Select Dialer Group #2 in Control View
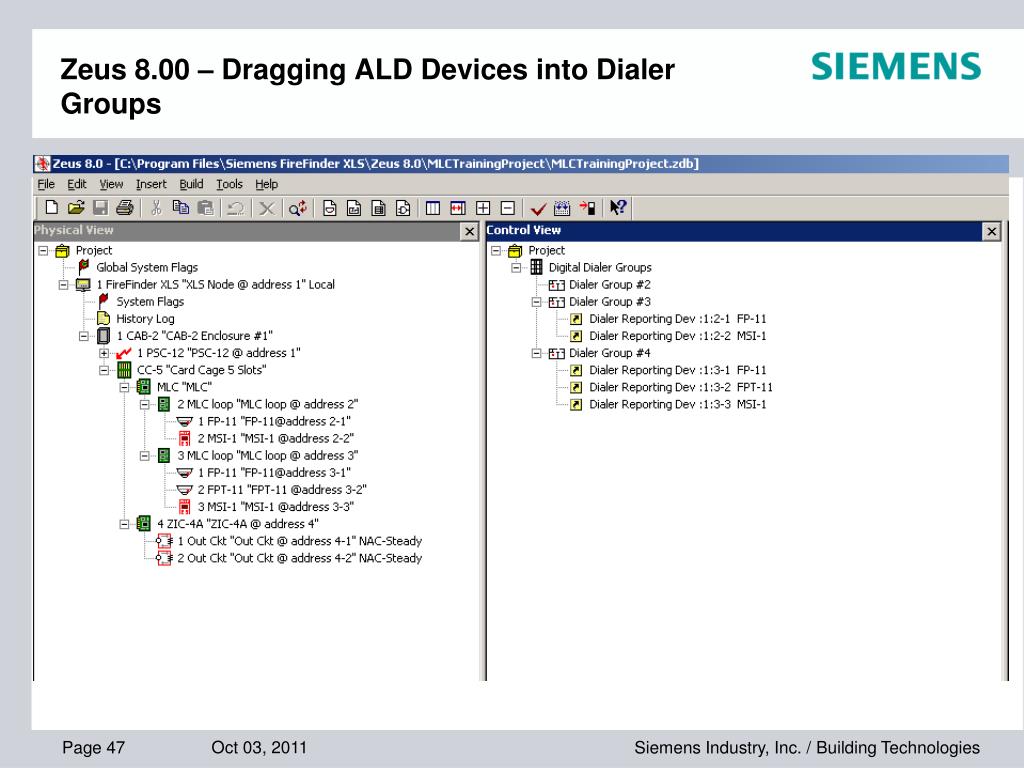 [609, 285]
